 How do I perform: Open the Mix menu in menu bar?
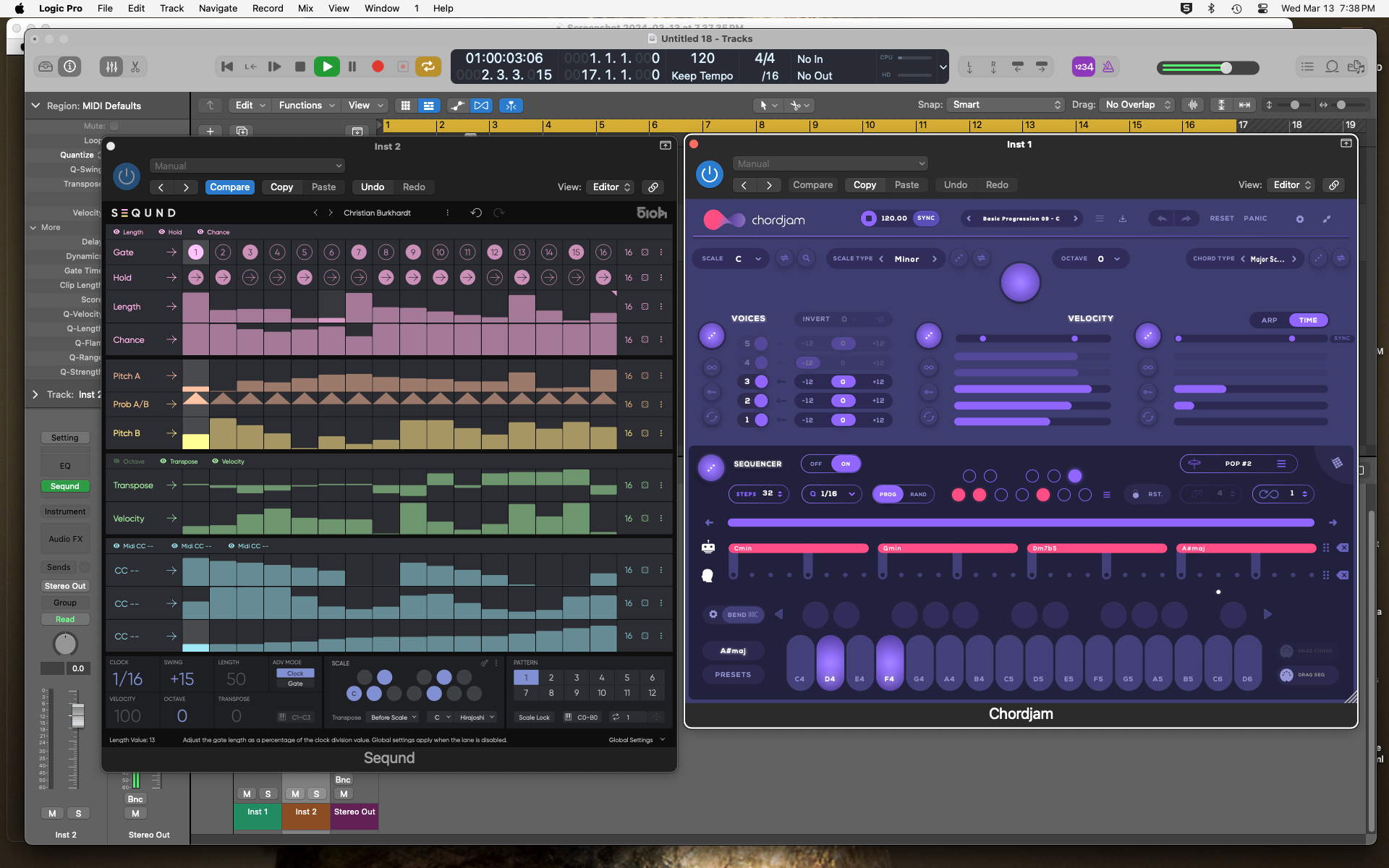(305, 8)
